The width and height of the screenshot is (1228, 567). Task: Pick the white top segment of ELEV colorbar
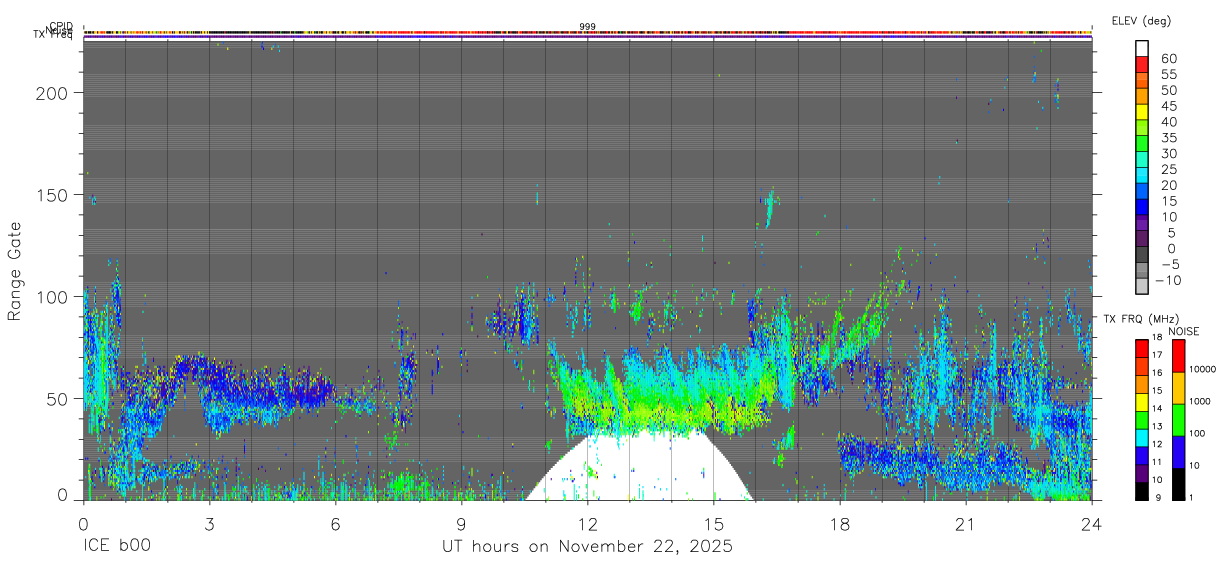coord(1142,48)
